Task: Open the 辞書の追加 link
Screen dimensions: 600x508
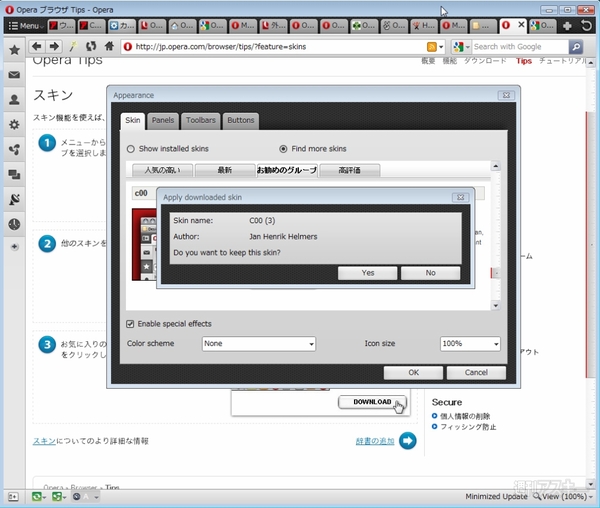Action: click(375, 441)
